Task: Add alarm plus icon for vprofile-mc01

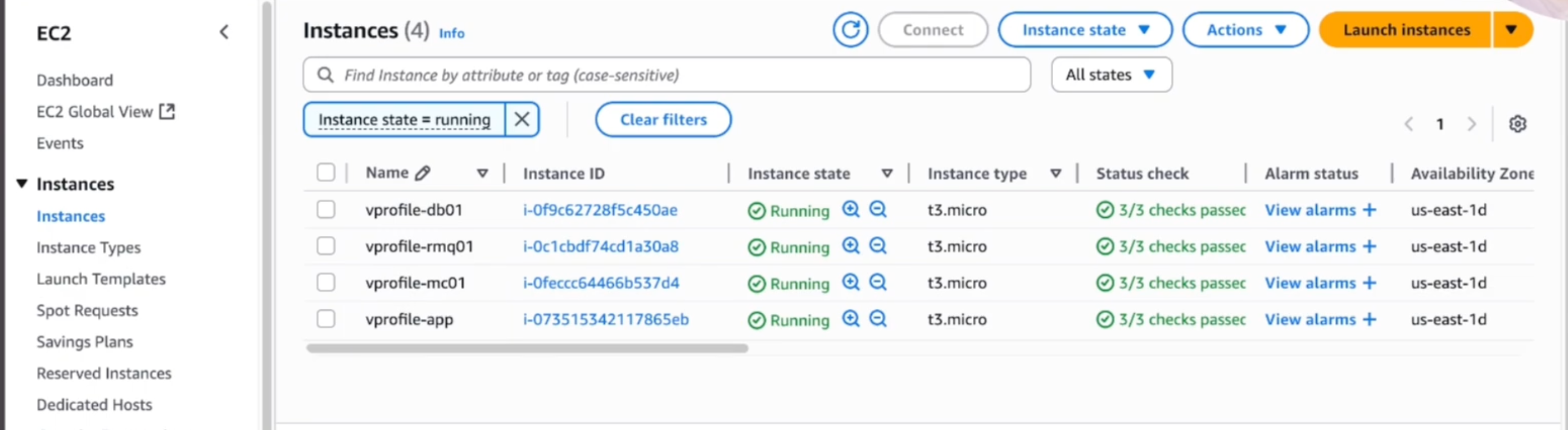Action: (1370, 283)
